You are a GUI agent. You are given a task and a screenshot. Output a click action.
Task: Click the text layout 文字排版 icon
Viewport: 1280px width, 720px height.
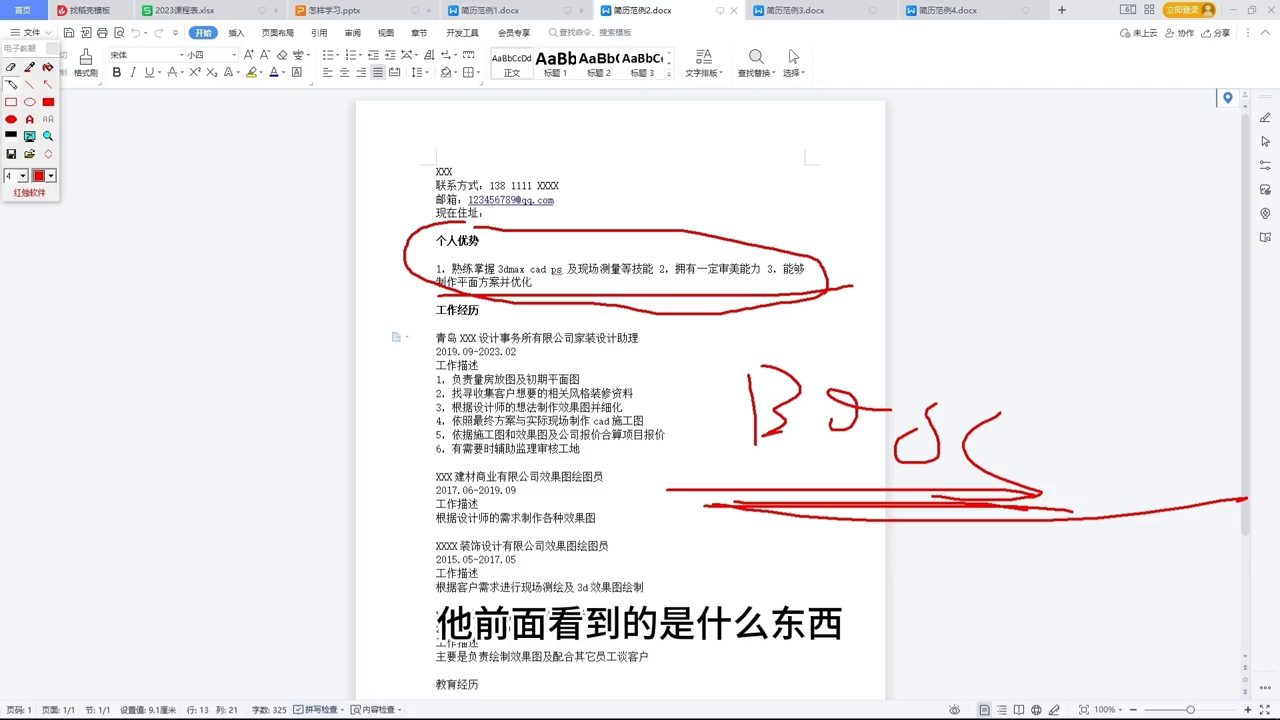pos(704,57)
